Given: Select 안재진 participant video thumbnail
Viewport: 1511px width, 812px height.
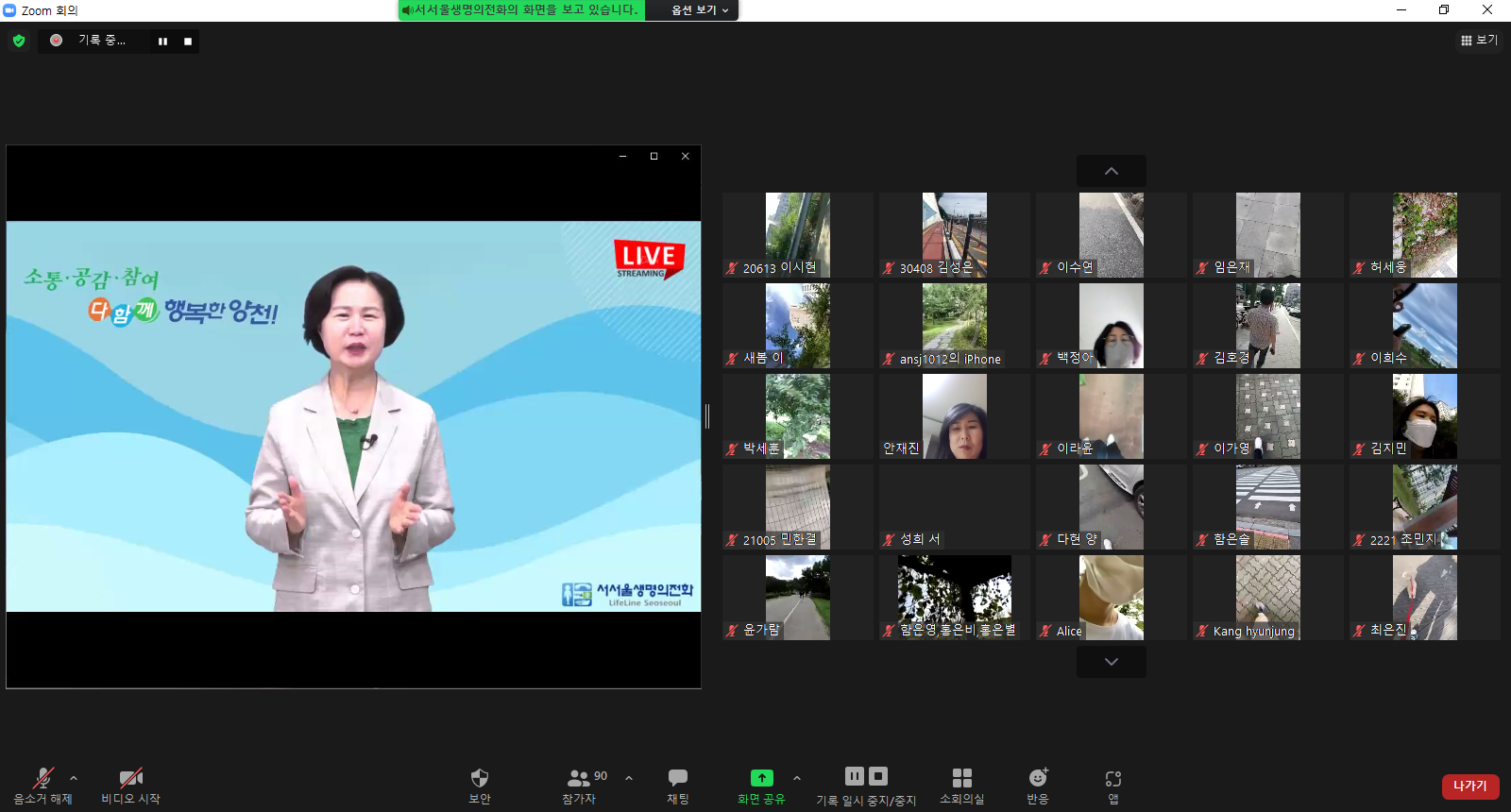Looking at the screenshot, I should click(x=955, y=416).
